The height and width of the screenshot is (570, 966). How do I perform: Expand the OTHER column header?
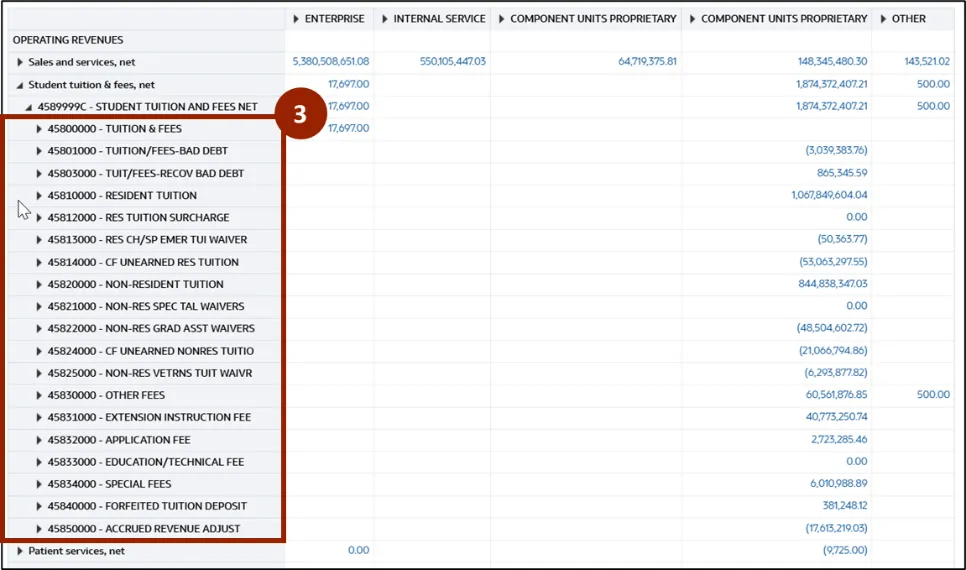[883, 19]
